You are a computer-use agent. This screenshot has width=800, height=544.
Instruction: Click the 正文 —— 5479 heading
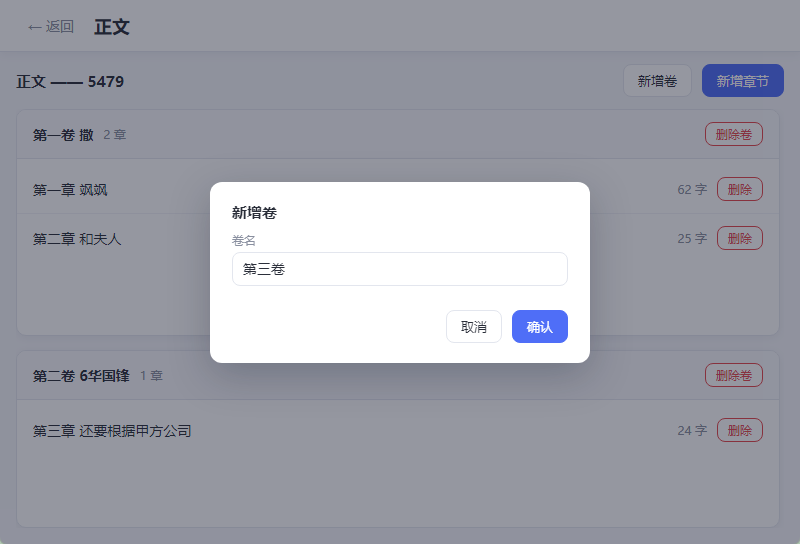coord(70,82)
